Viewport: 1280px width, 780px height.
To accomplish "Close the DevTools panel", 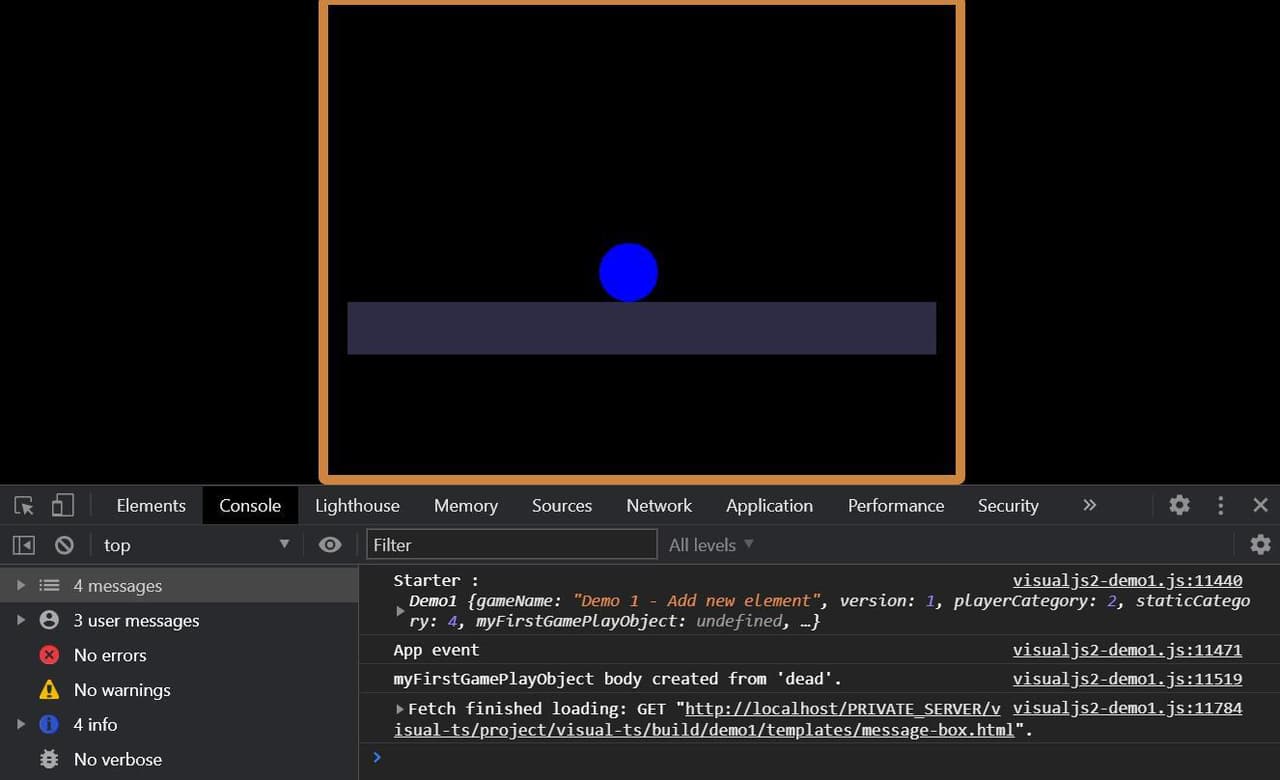I will pos(1260,505).
